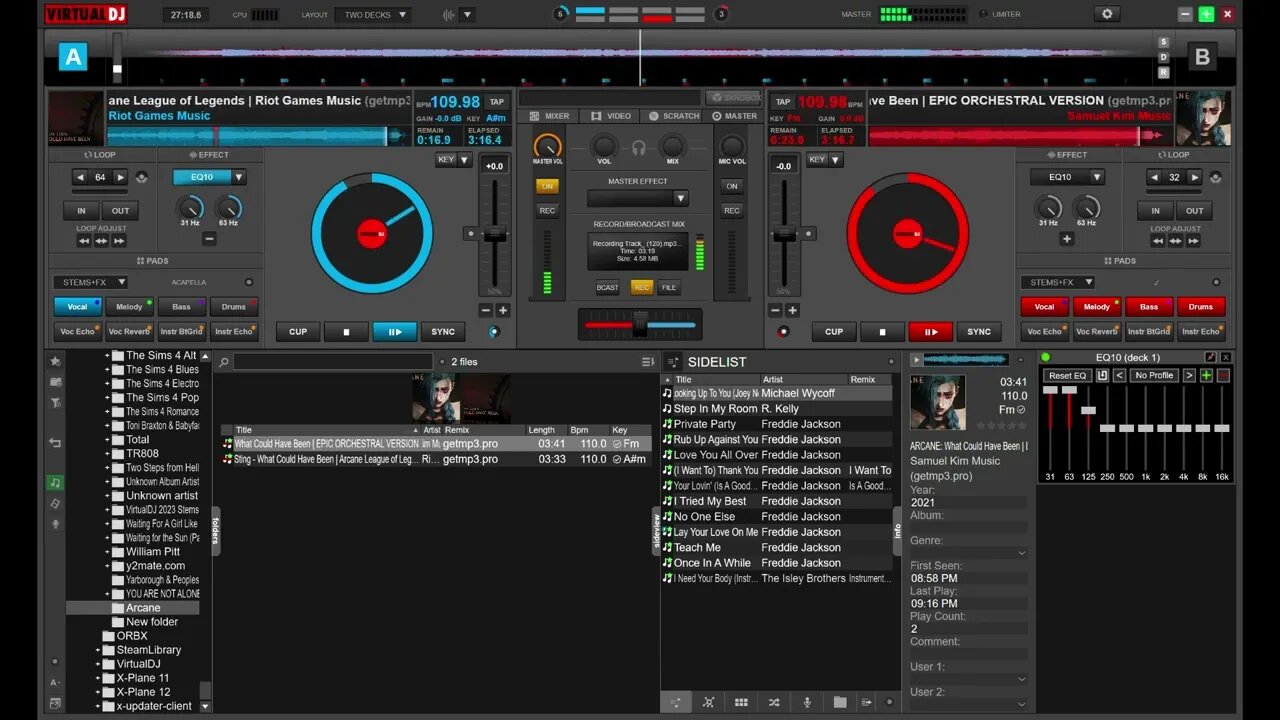Open Master Effect dropdown

[x=638, y=198]
